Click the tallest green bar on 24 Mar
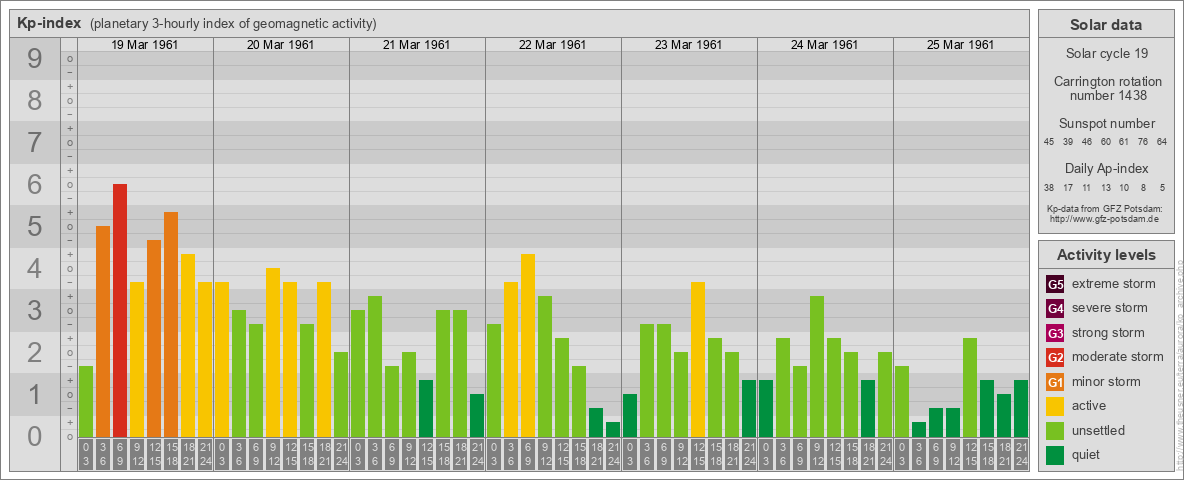 pyautogui.click(x=817, y=367)
